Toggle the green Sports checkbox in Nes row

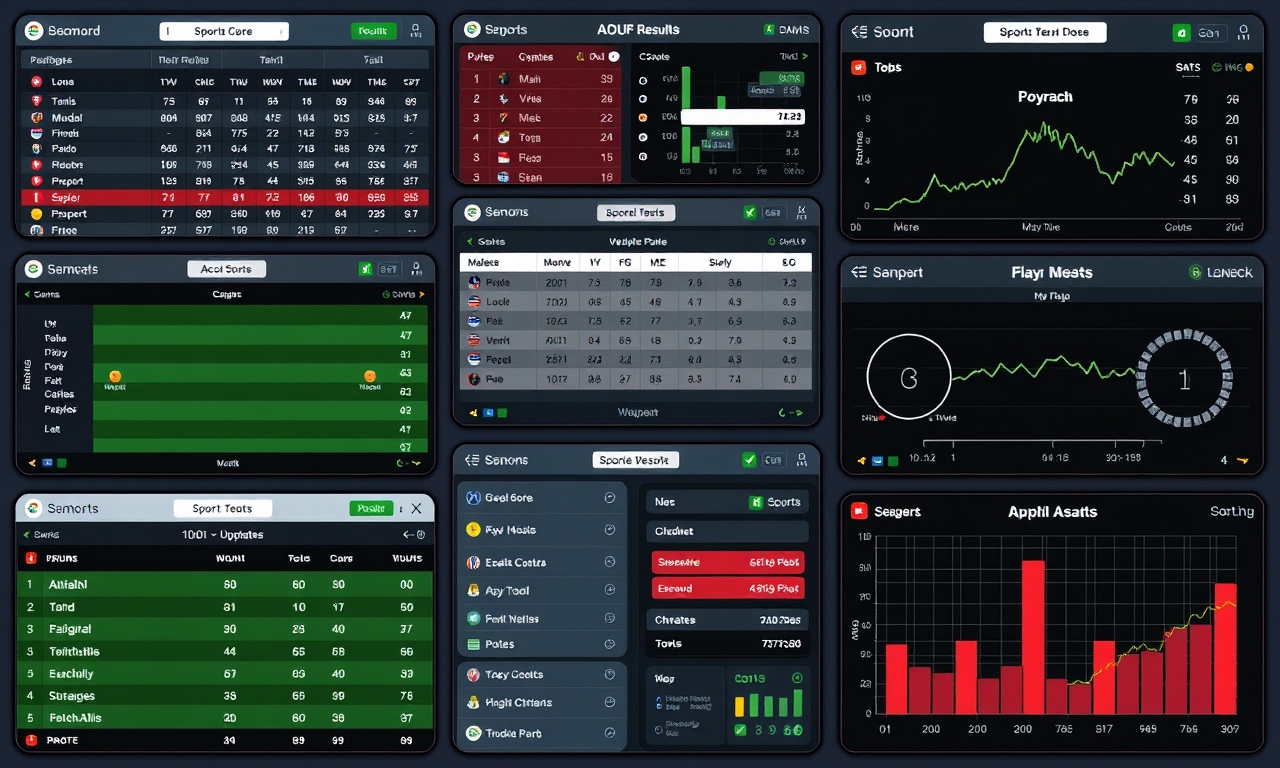[757, 502]
